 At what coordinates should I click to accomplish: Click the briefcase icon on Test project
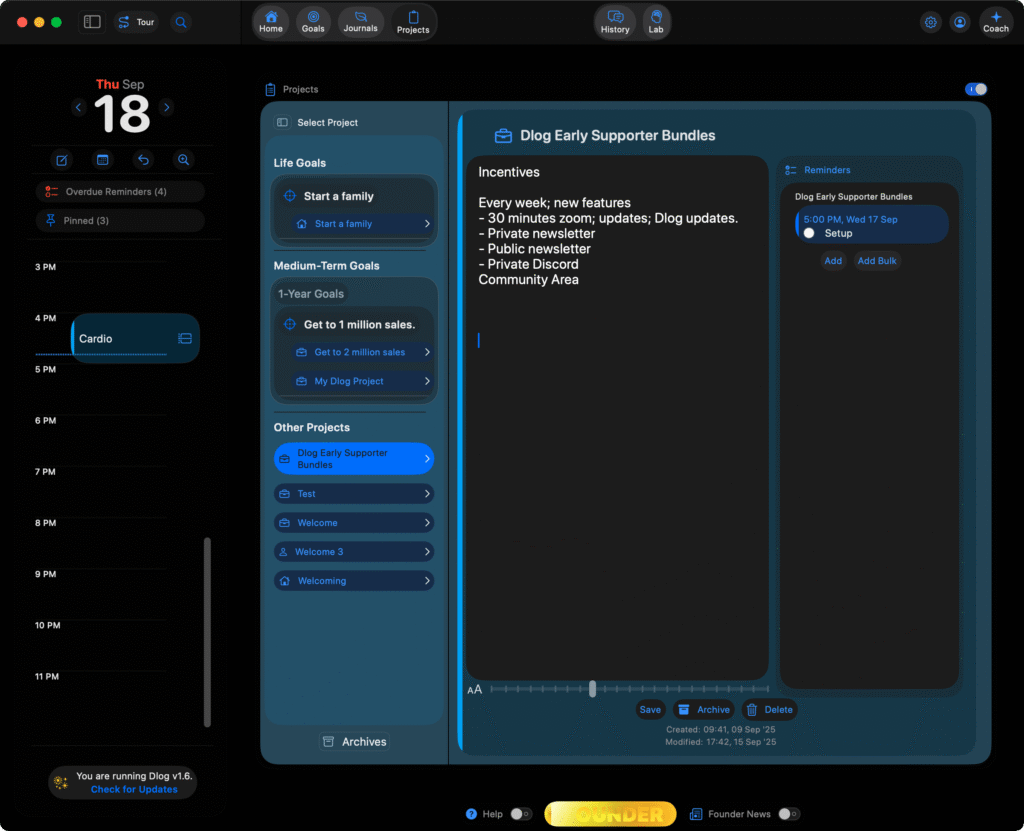coord(285,494)
